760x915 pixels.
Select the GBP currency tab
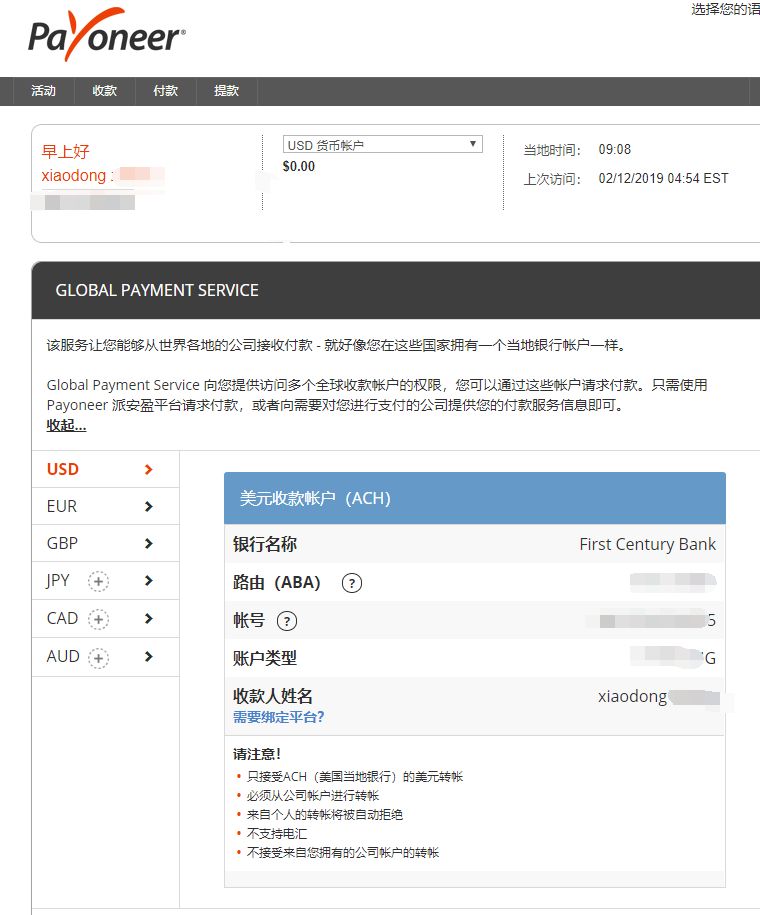[105, 543]
